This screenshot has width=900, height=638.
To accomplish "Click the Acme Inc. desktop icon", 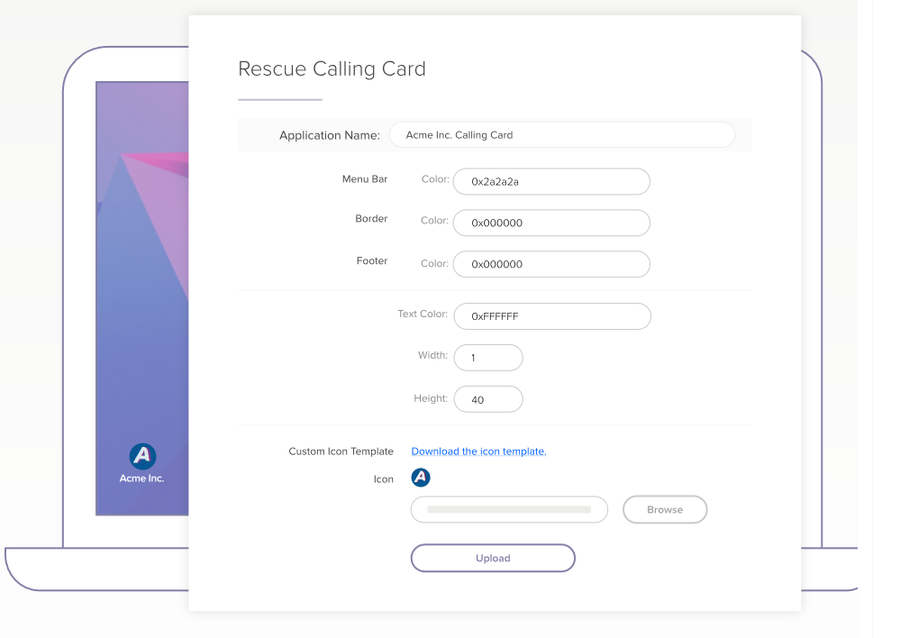I will pyautogui.click(x=142, y=456).
